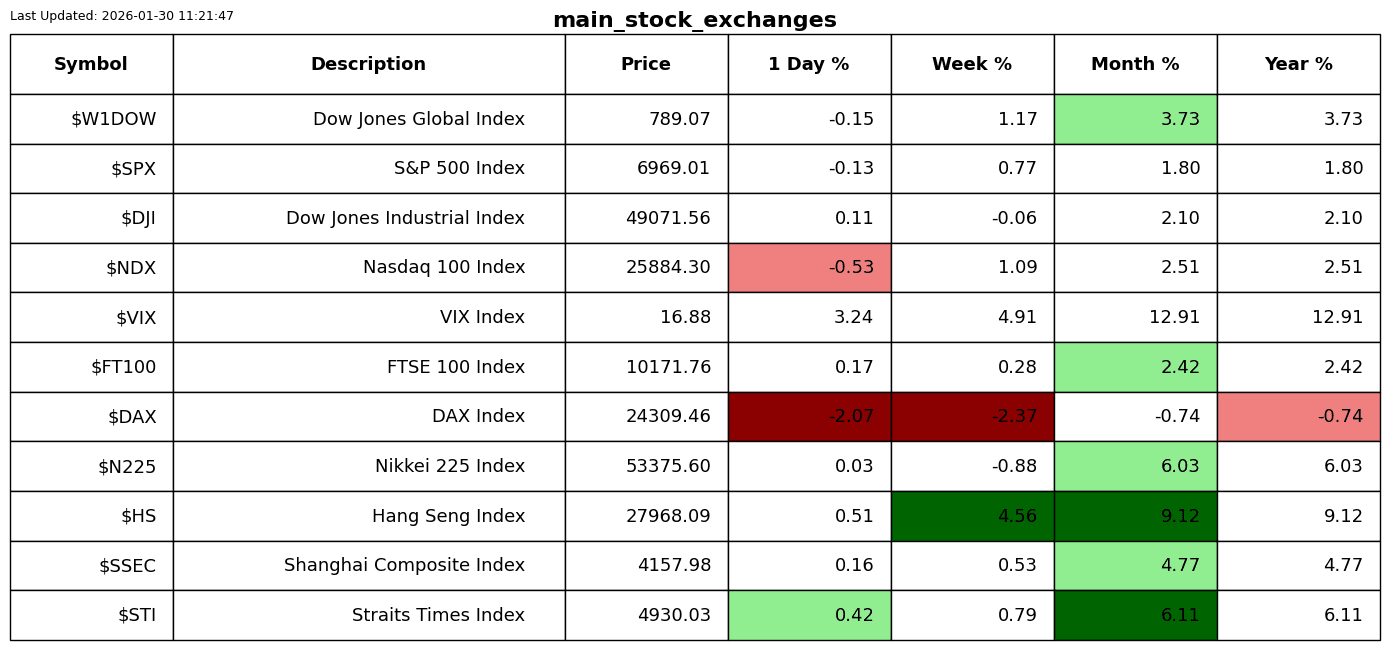This screenshot has height=650, width=1390.
Task: Click the Hang Seng Index description
Action: [x=448, y=516]
